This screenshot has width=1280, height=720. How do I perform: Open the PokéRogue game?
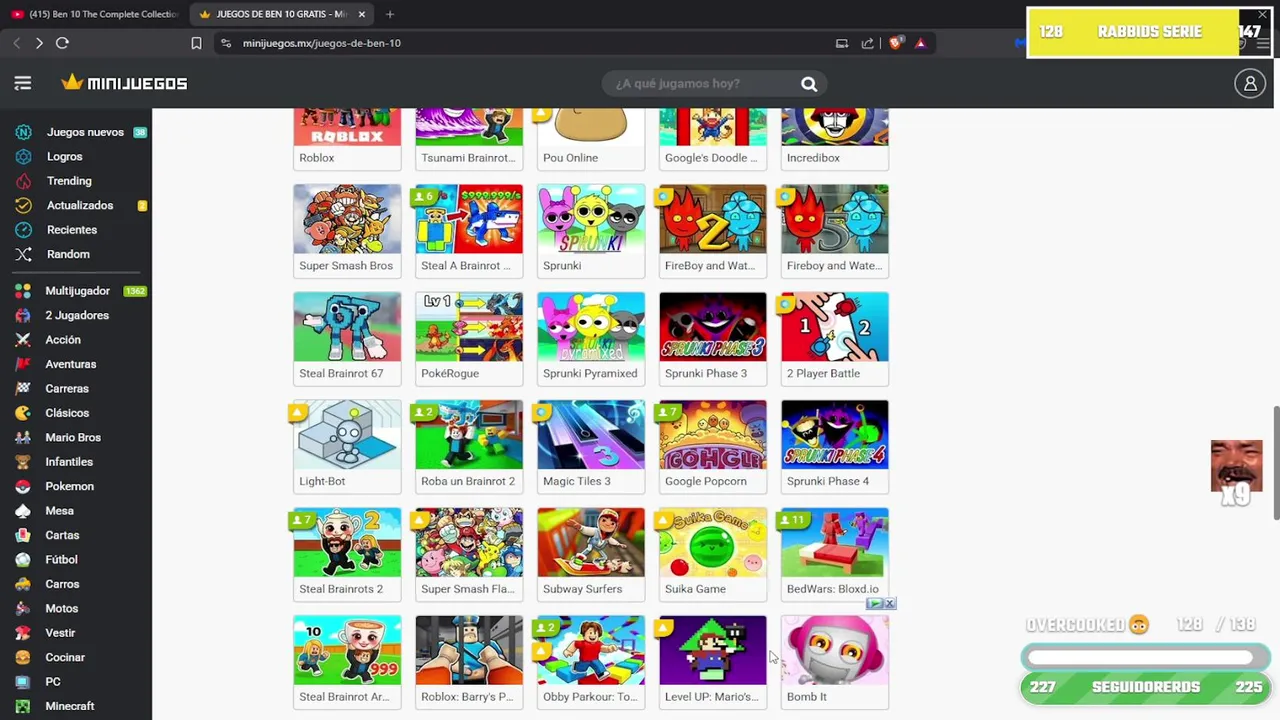pyautogui.click(x=469, y=338)
